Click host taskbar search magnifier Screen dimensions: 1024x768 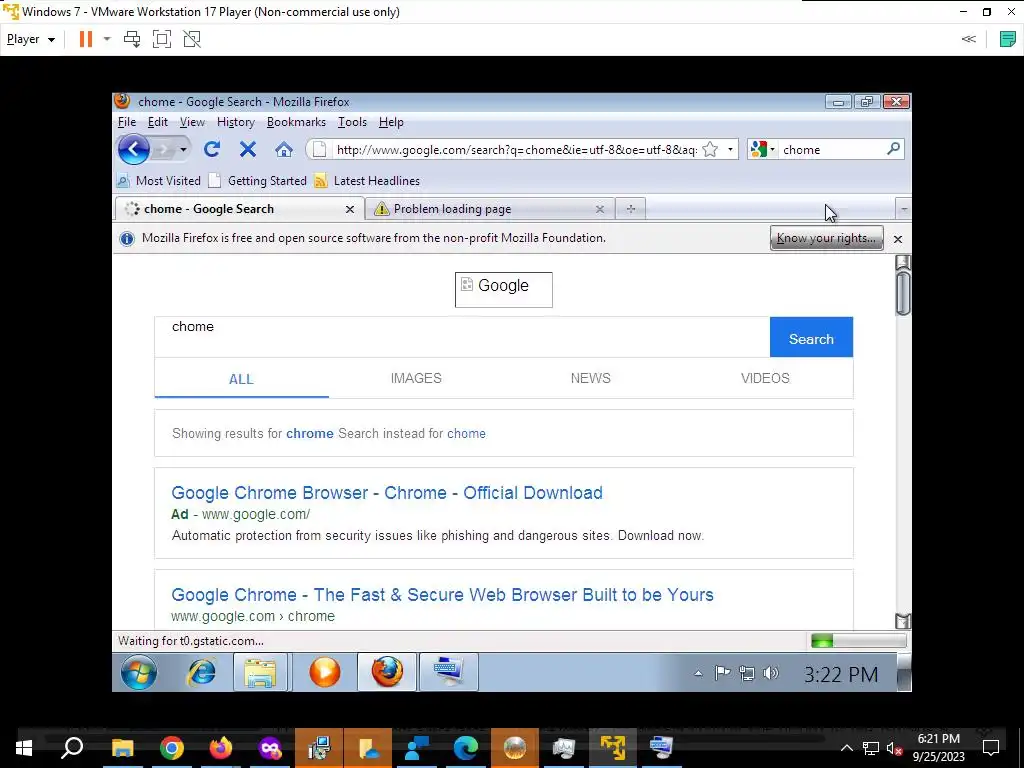(72, 747)
